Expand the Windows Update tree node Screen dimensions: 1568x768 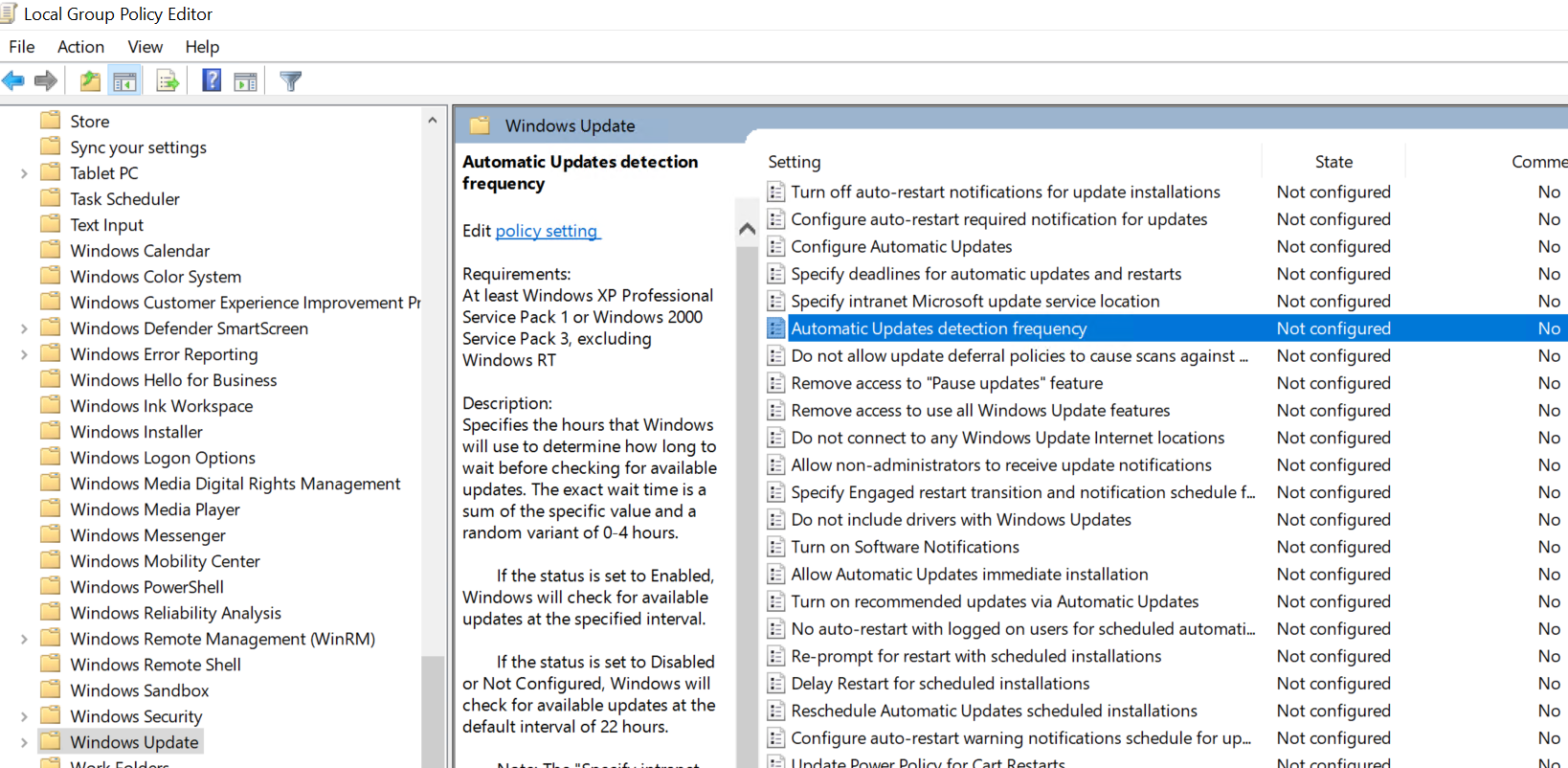click(24, 742)
